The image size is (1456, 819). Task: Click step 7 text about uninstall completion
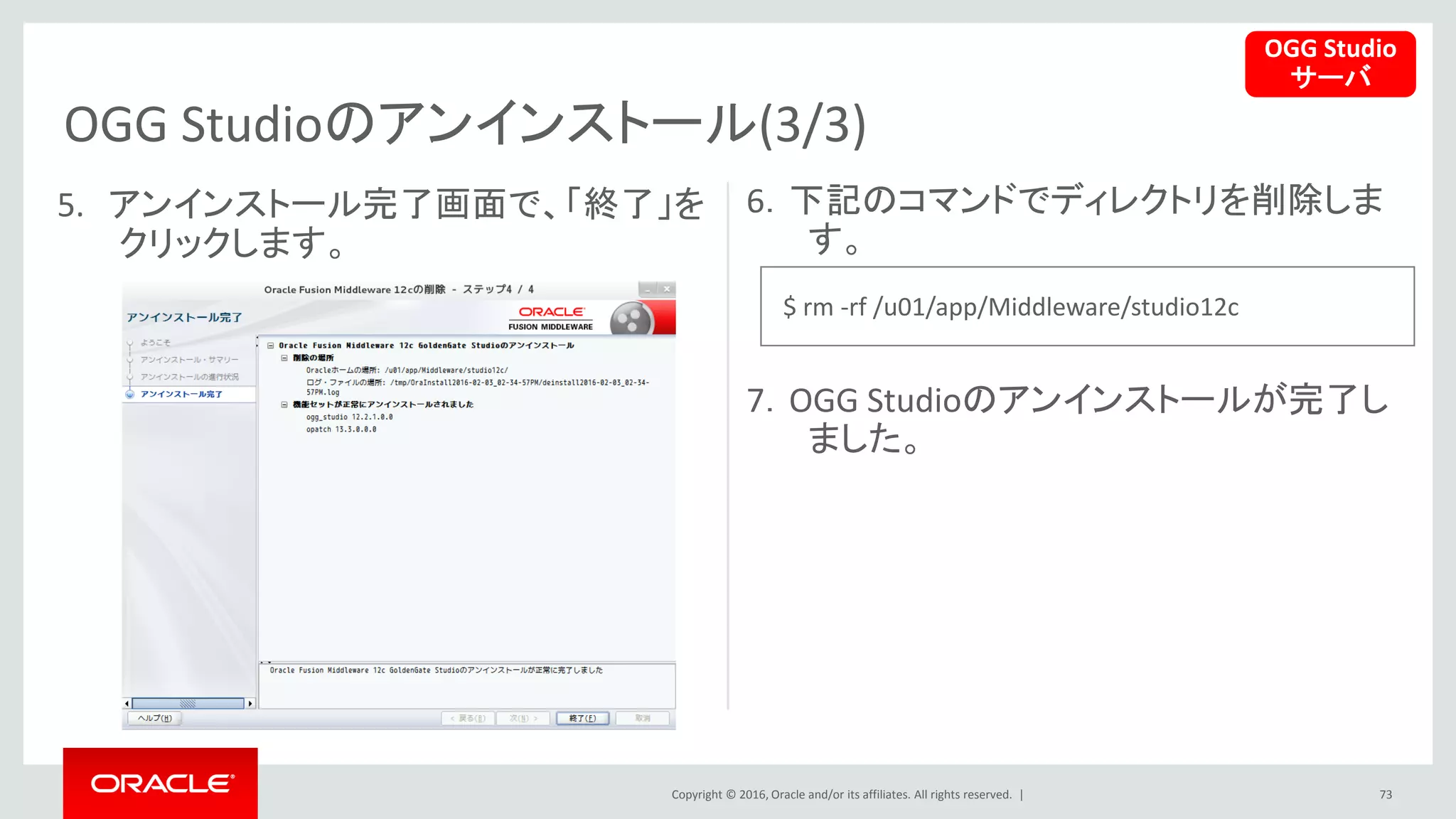pyautogui.click(x=1066, y=419)
